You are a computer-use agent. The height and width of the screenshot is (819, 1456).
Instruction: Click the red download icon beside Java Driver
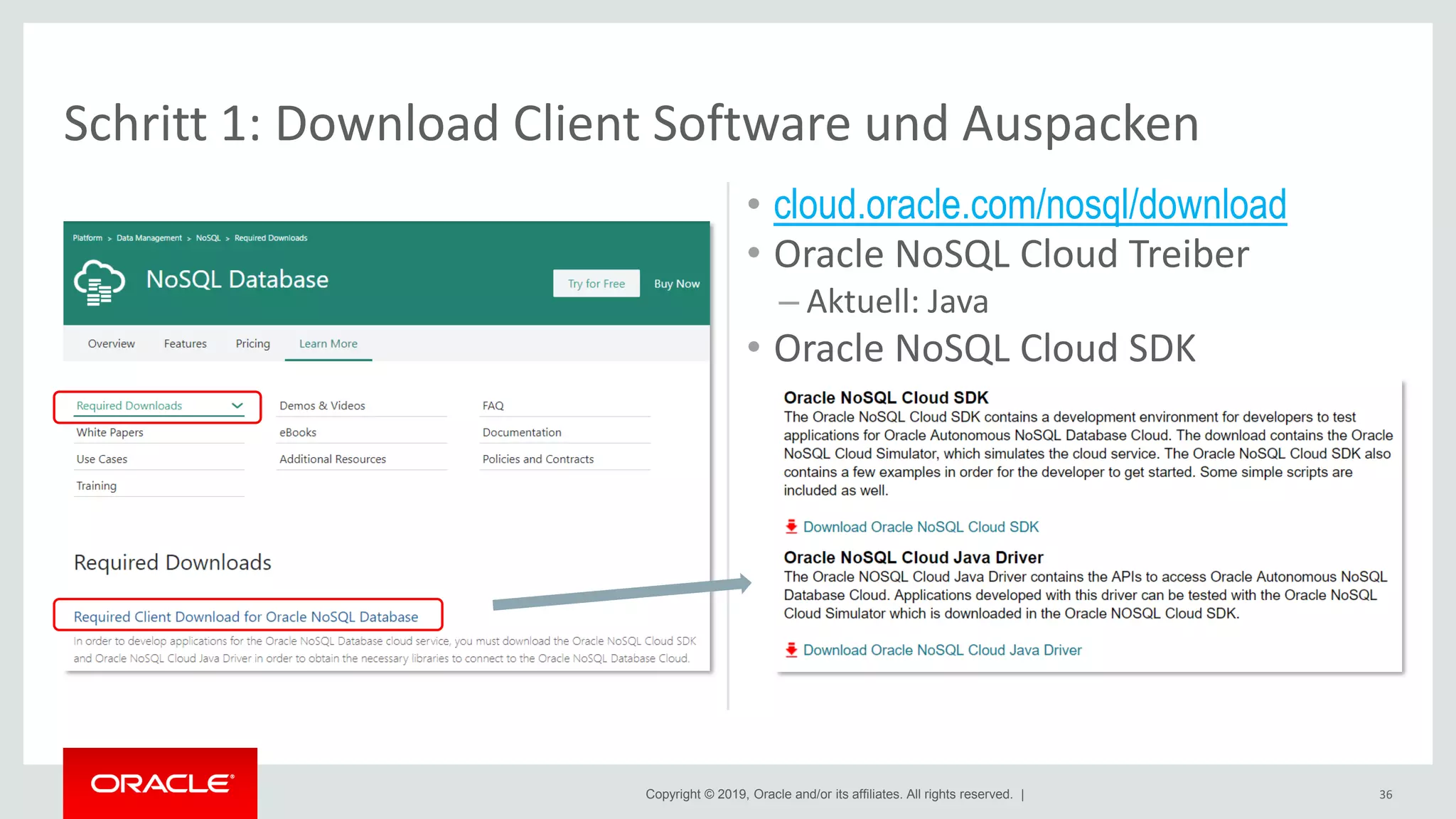pyautogui.click(x=791, y=650)
